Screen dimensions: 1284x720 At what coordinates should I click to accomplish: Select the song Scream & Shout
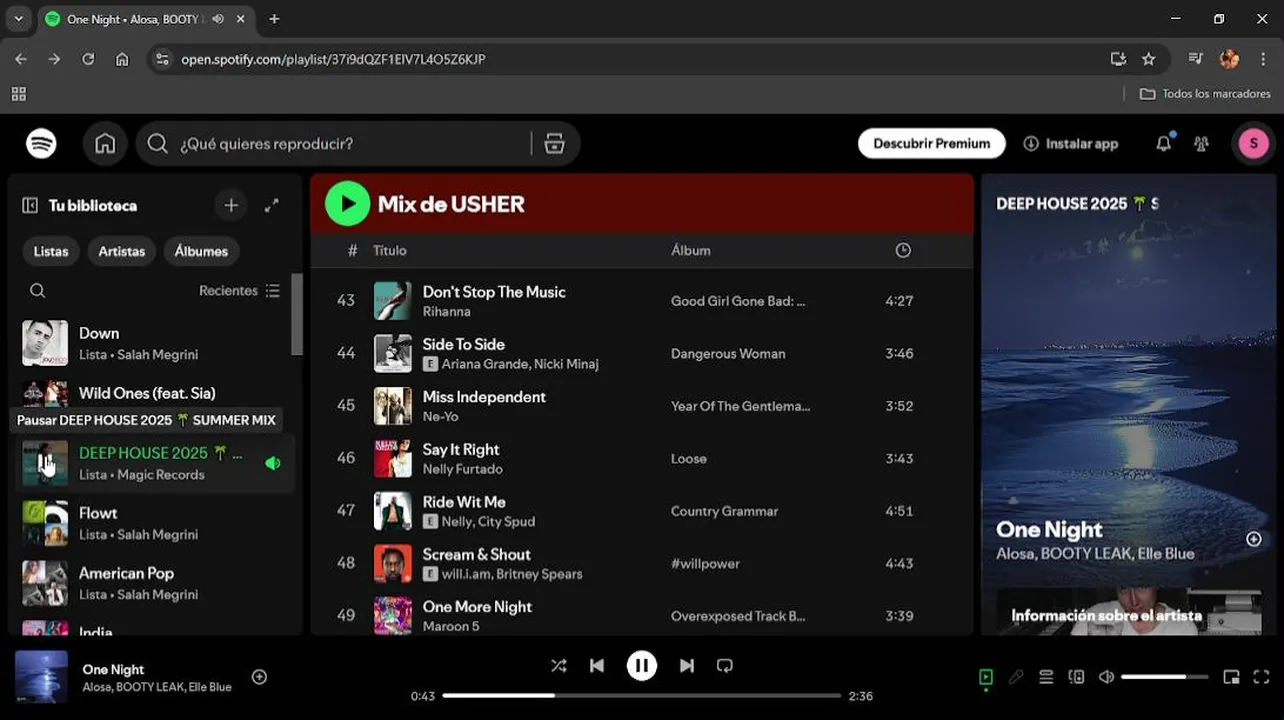[476, 554]
